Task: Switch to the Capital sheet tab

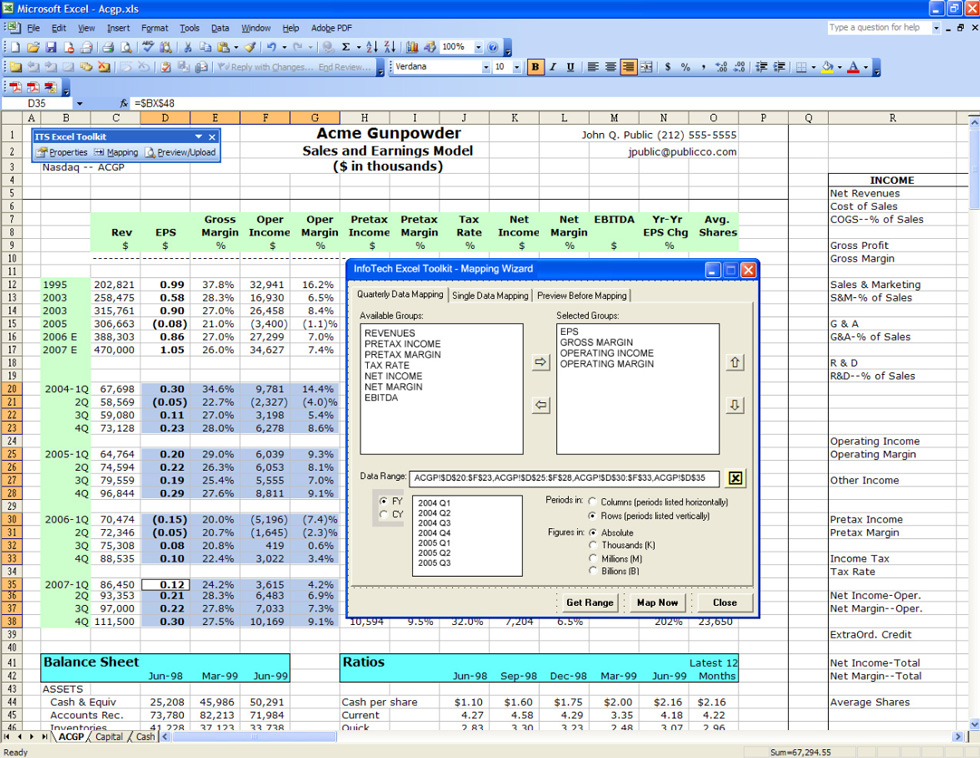Action: click(109, 737)
